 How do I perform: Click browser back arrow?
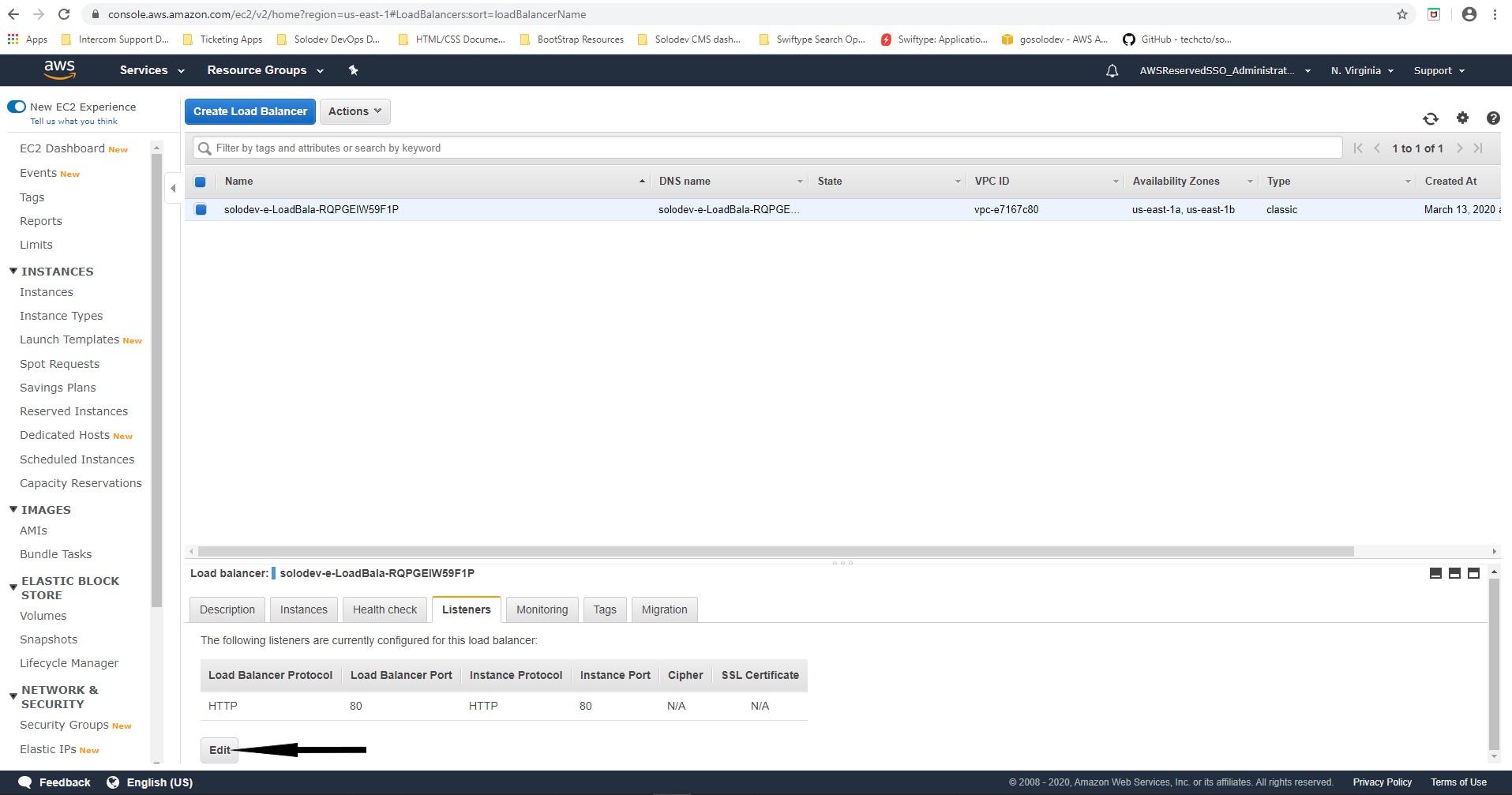coord(13,14)
